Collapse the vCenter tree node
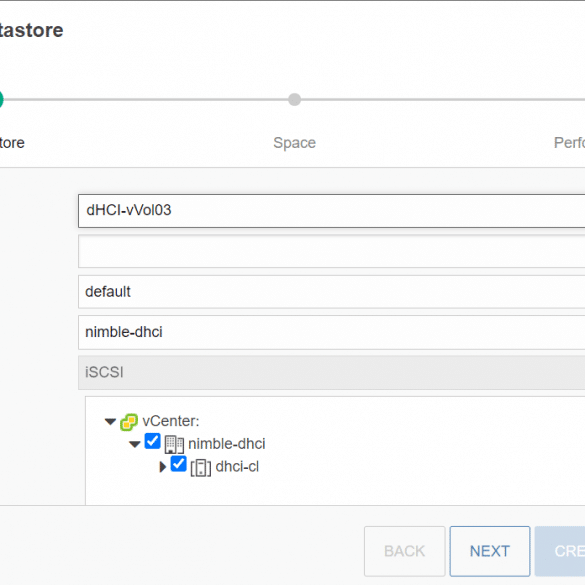585x585 pixels. [x=110, y=422]
